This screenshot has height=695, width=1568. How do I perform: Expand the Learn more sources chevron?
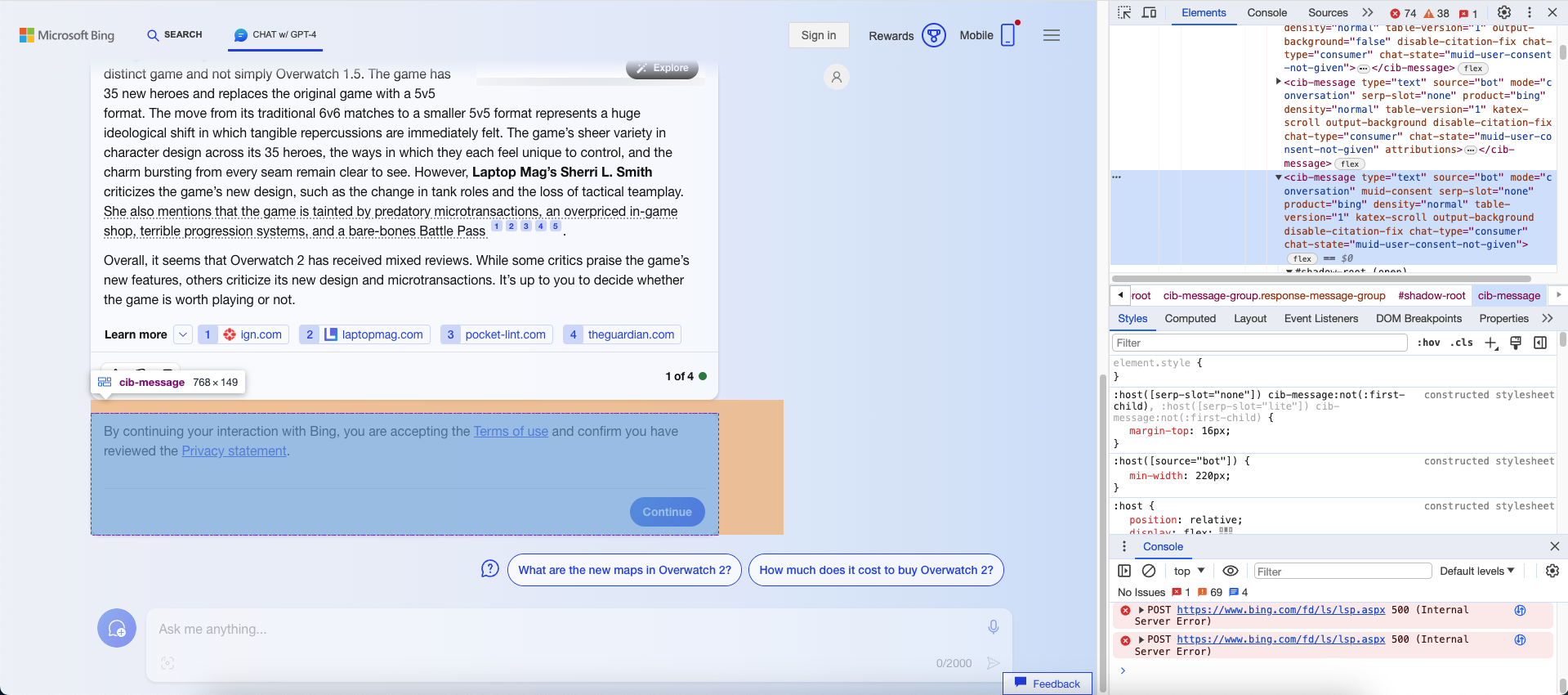(183, 334)
